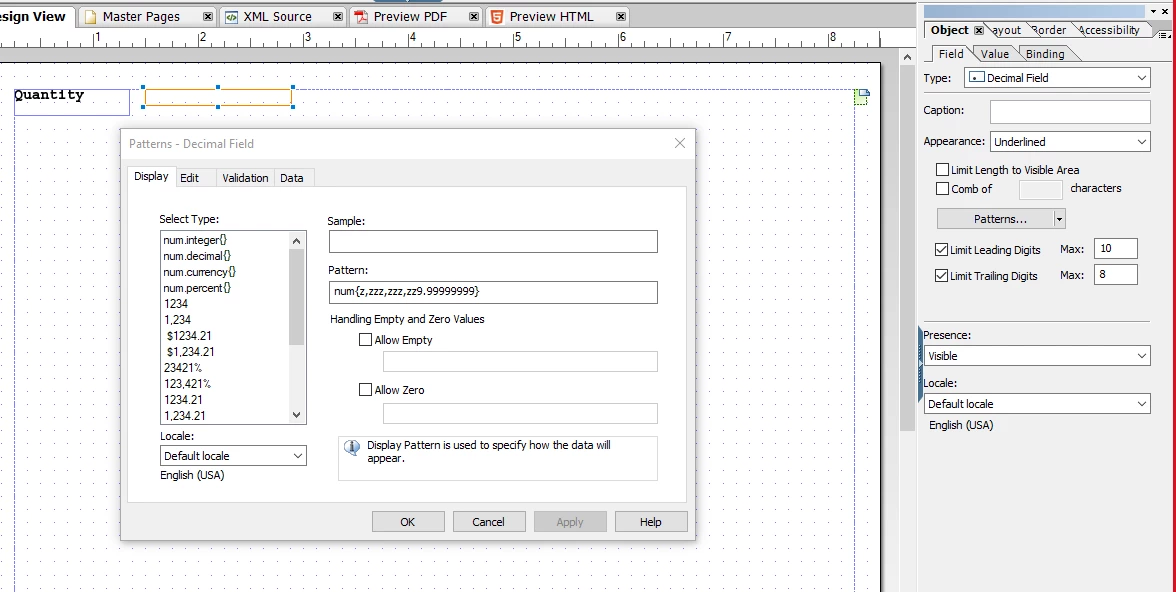
Task: Select the 123,421% pattern type
Action: coord(188,383)
